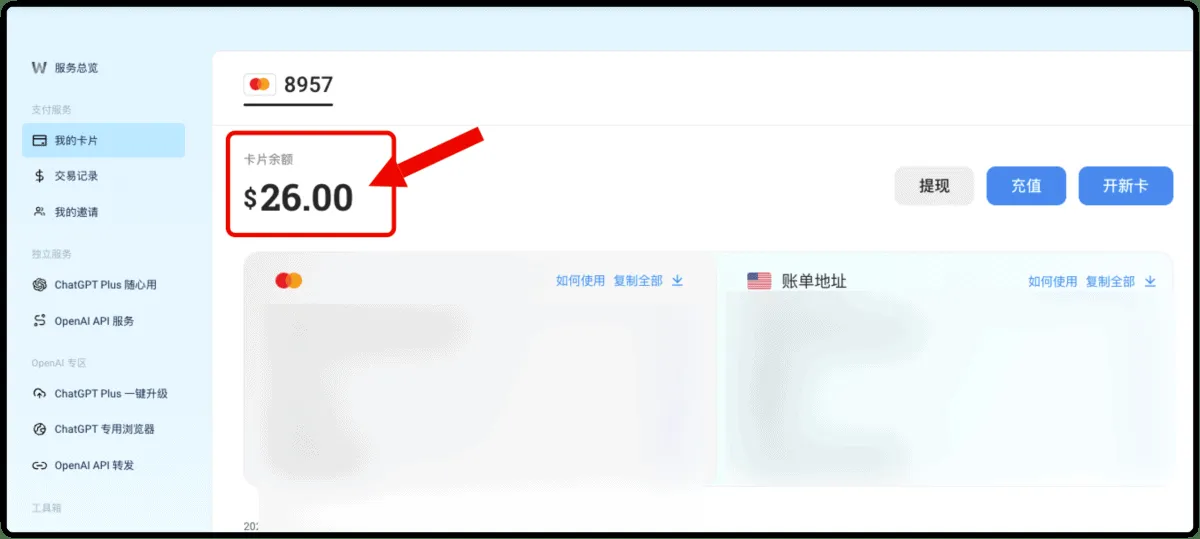This screenshot has width=1200, height=539.
Task: Click the cloud upload icon beside ChatGPT Plus 一键升级
Action: point(39,393)
